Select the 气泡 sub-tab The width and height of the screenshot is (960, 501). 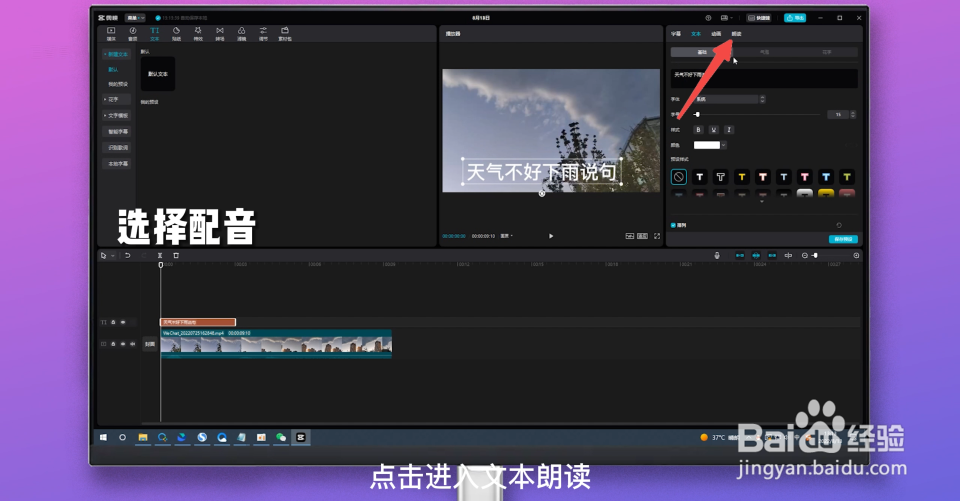click(765, 53)
